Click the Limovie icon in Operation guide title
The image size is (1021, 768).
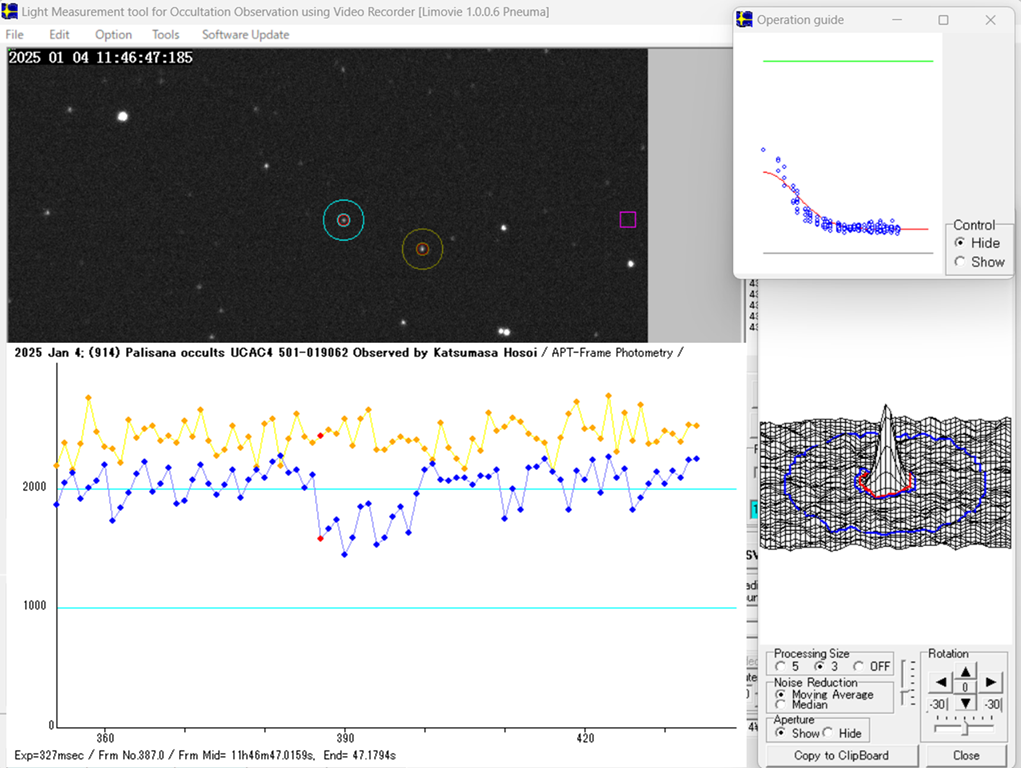(745, 20)
